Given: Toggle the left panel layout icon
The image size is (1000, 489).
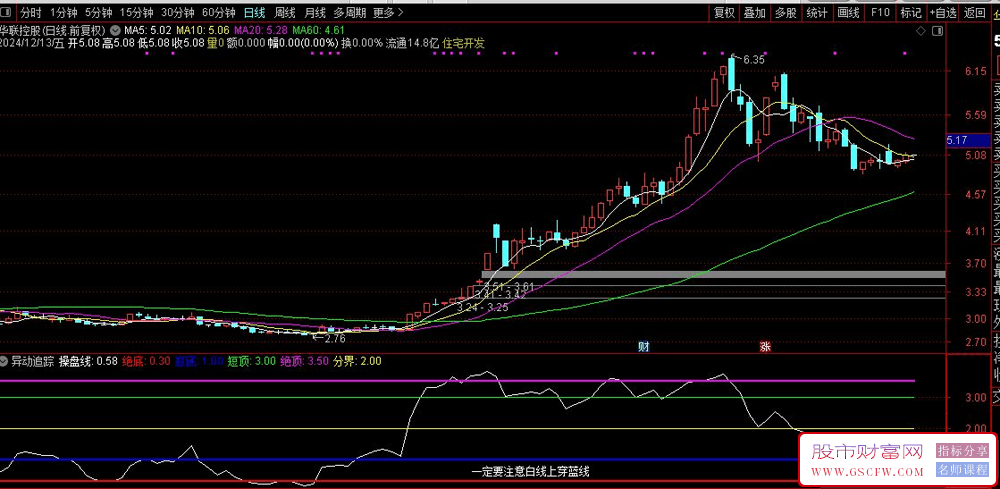Looking at the screenshot, I should pyautogui.click(x=8, y=12).
